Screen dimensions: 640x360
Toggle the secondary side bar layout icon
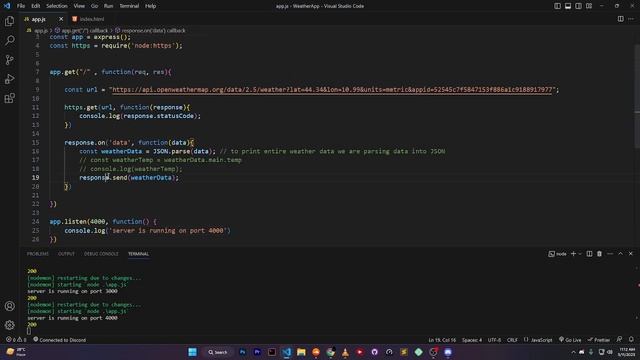tap(578, 6)
